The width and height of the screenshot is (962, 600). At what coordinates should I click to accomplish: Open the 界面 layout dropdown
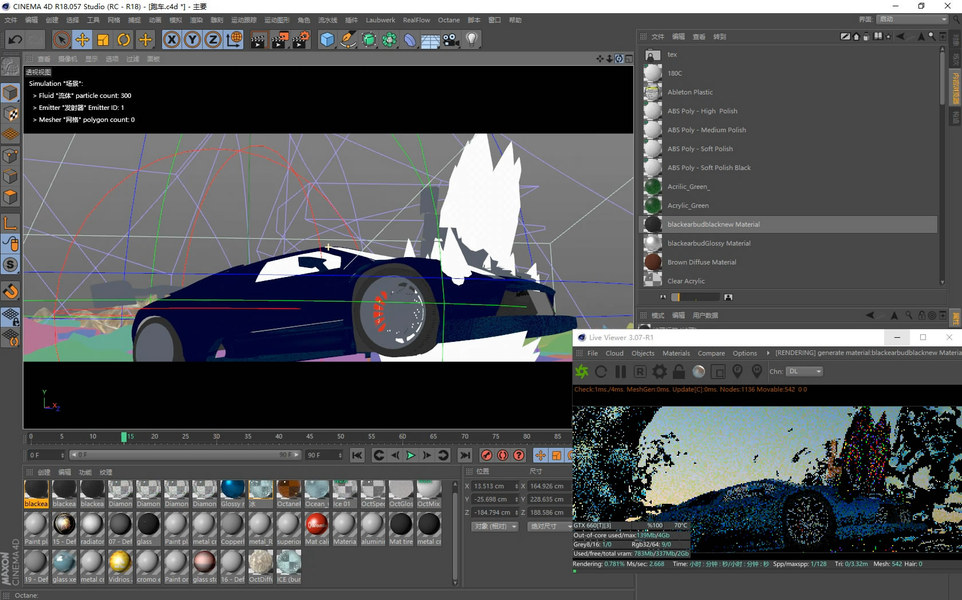tap(912, 20)
